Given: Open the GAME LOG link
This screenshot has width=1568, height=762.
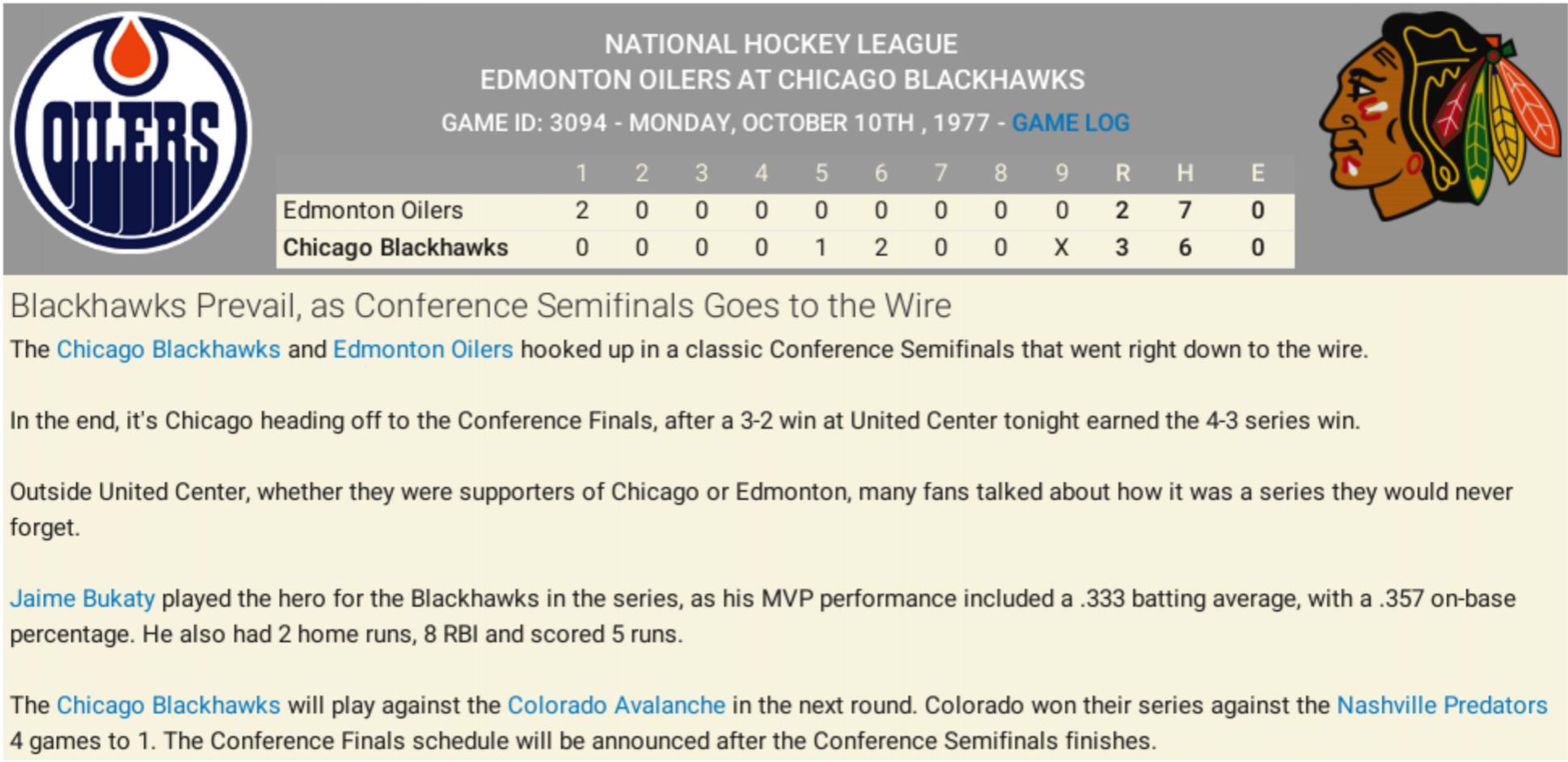Looking at the screenshot, I should pos(1070,123).
